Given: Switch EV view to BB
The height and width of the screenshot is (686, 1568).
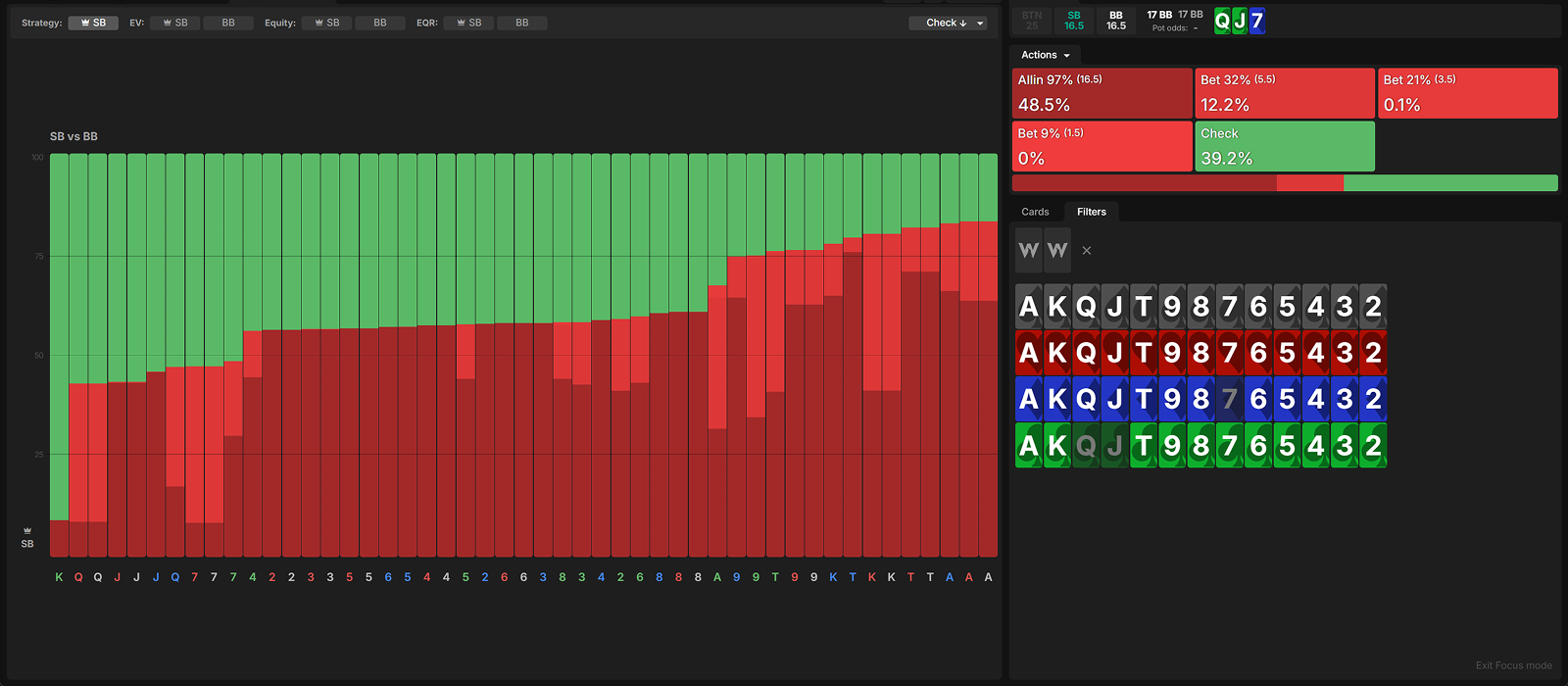Looking at the screenshot, I should click(228, 23).
